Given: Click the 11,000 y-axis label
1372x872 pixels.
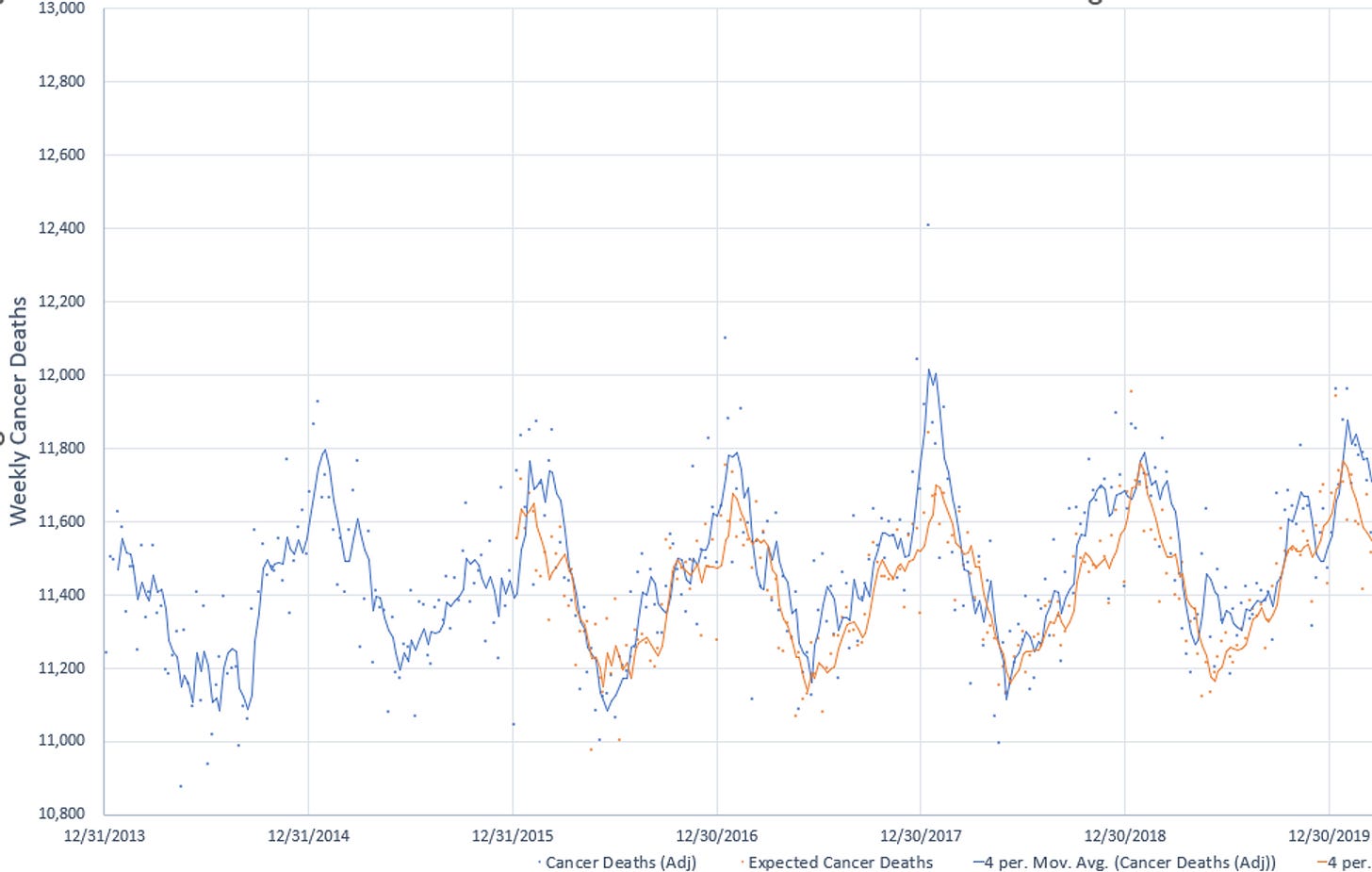Looking at the screenshot, I should (61, 741).
